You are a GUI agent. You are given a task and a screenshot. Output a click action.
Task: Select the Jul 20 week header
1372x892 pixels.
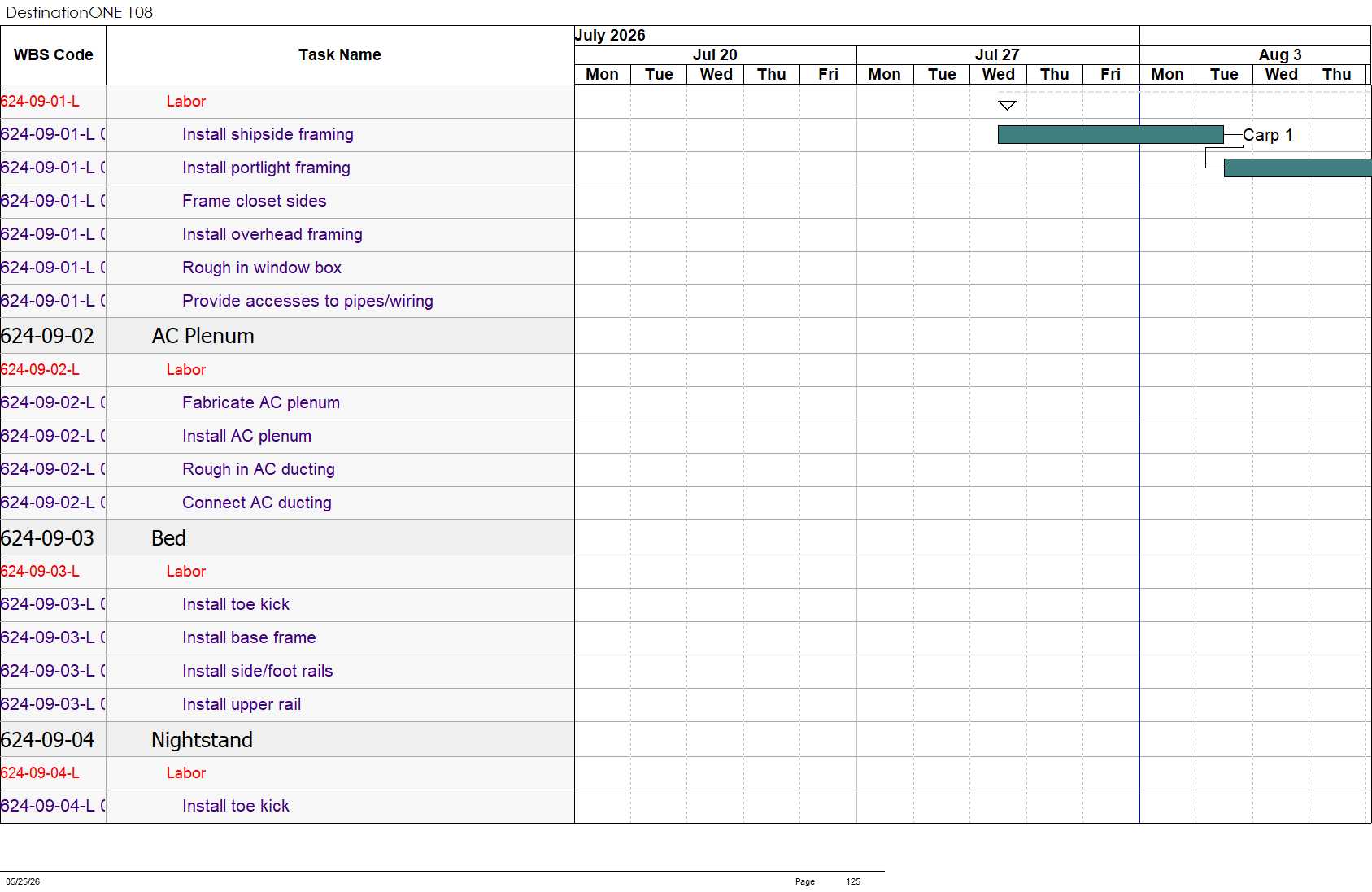coord(715,54)
